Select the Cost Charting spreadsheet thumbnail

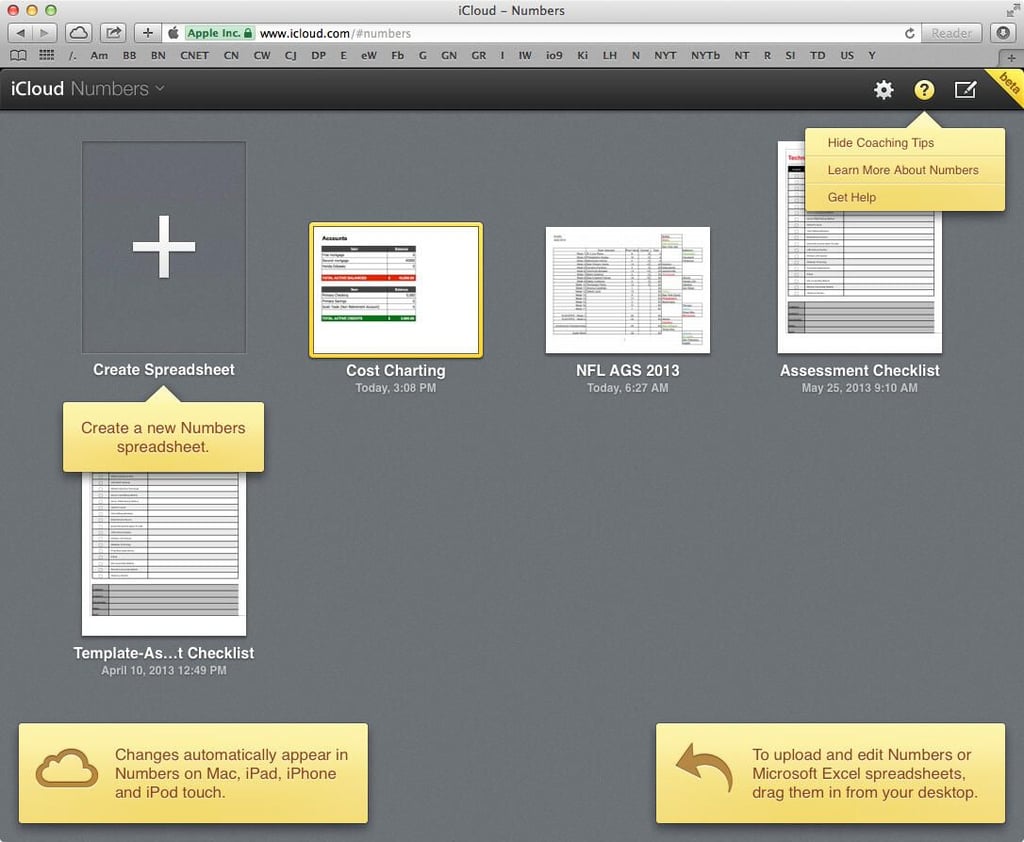click(x=396, y=290)
